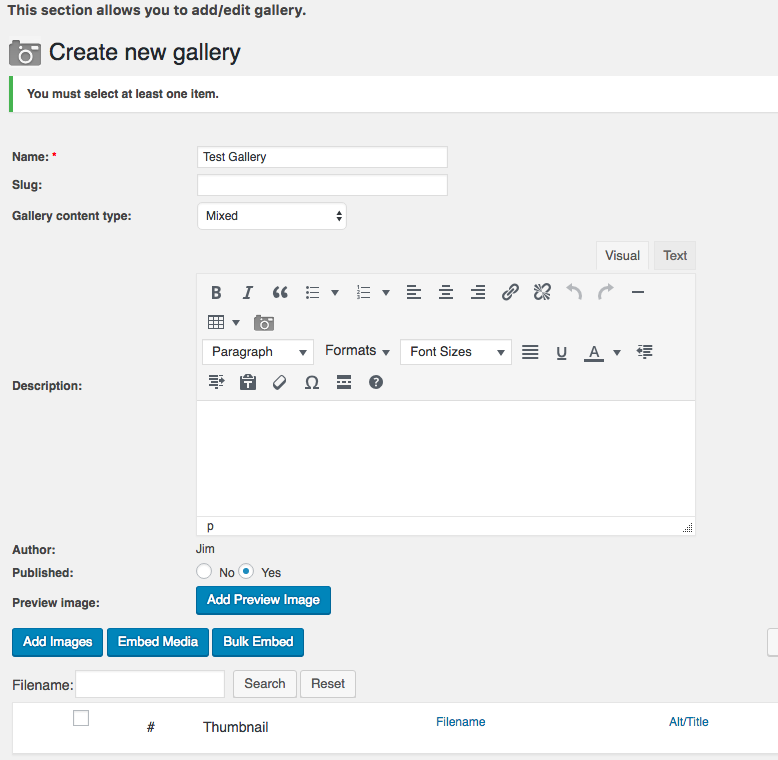The image size is (778, 760).
Task: Click the underline formatting icon
Action: (x=562, y=352)
